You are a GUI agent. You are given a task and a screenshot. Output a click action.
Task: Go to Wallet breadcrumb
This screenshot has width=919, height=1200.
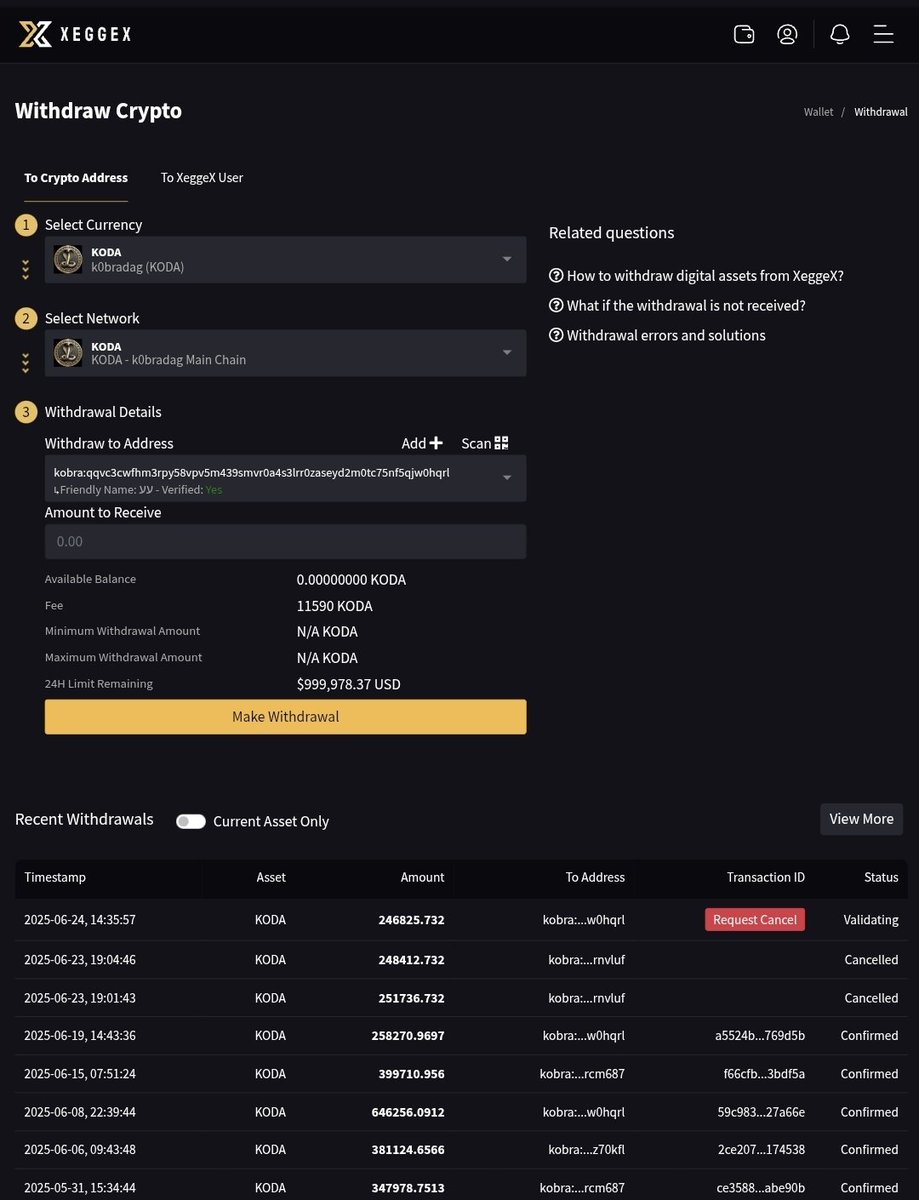pos(818,112)
